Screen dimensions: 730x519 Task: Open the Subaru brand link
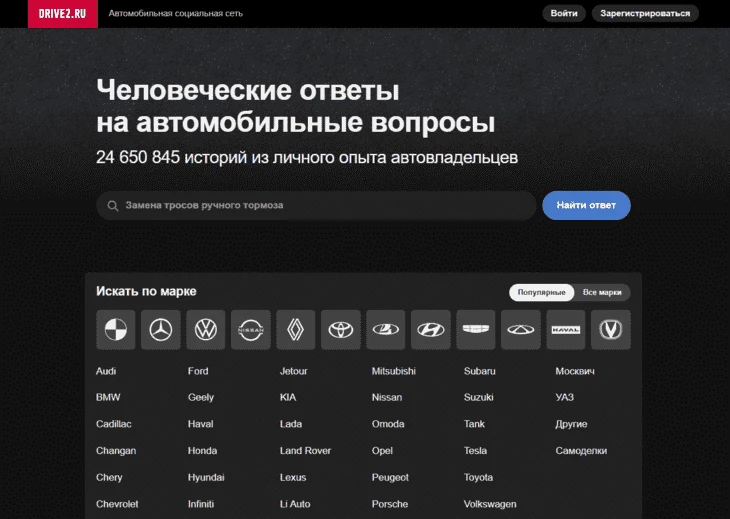point(480,371)
